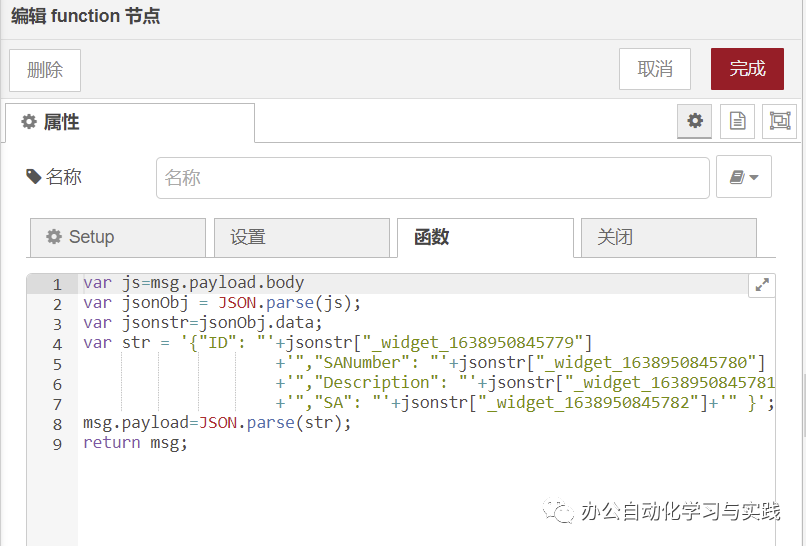Click the node properties gear icon button
Image resolution: width=806 pixels, height=546 pixels.
click(694, 121)
